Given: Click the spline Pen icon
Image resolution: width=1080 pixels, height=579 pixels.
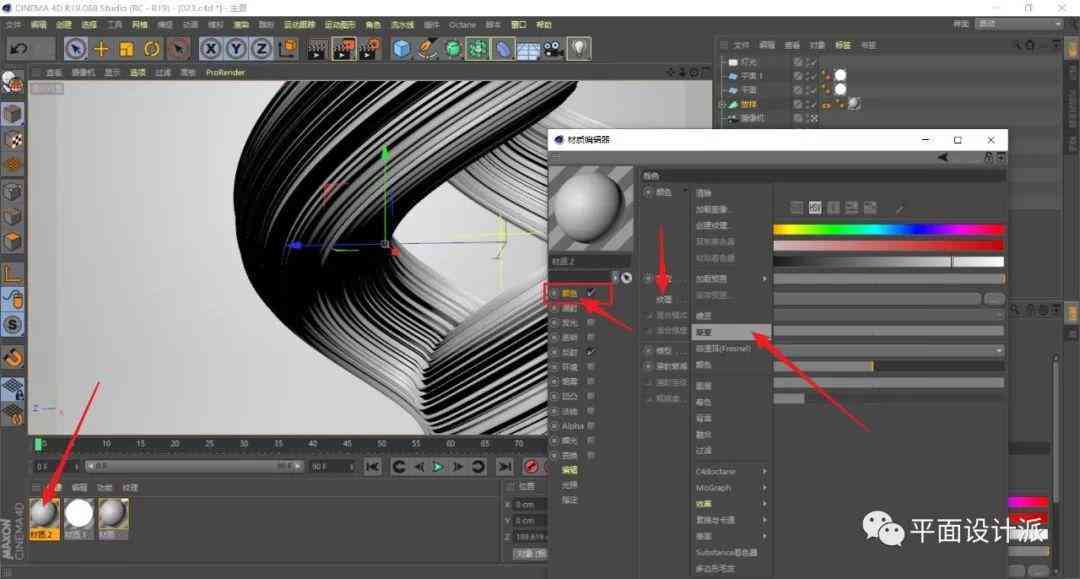Looking at the screenshot, I should click(x=428, y=48).
